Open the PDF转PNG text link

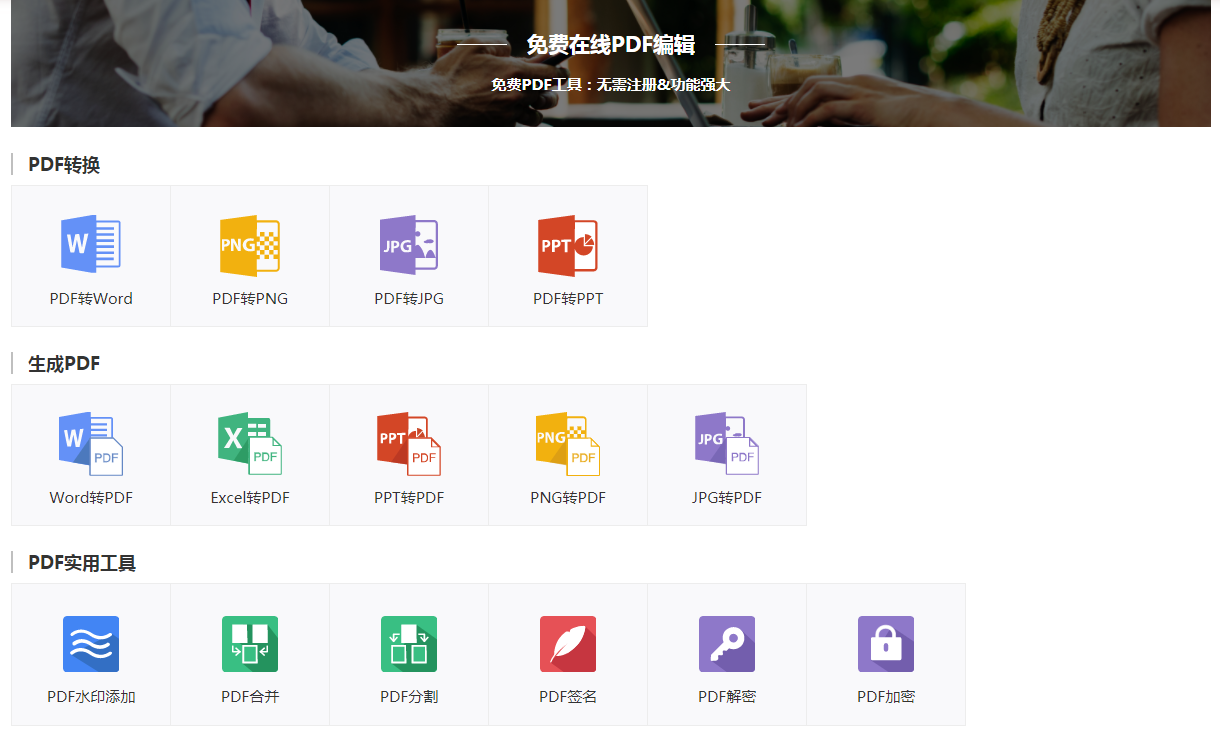pos(250,298)
